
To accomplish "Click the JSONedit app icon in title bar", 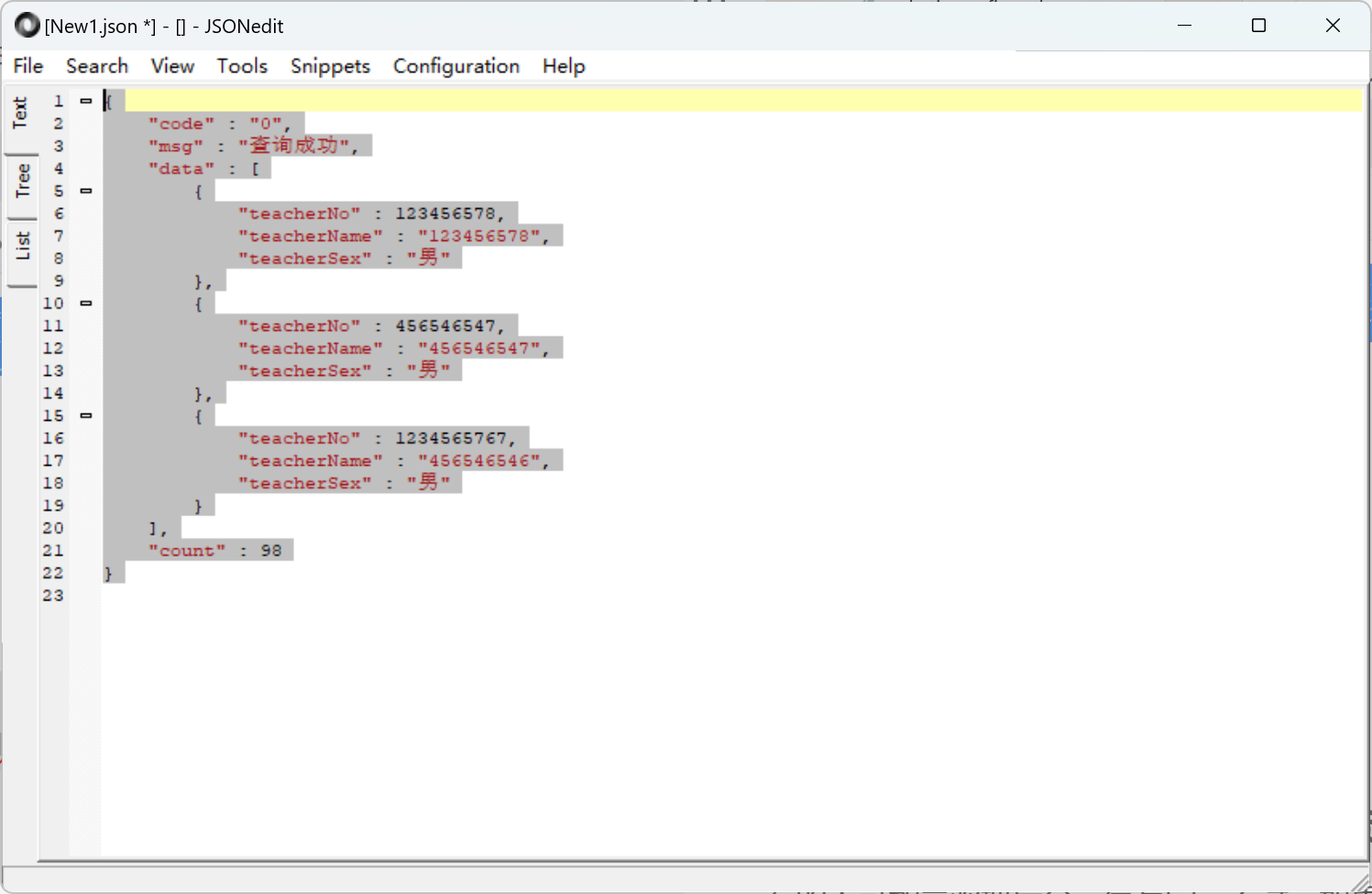I will (27, 26).
